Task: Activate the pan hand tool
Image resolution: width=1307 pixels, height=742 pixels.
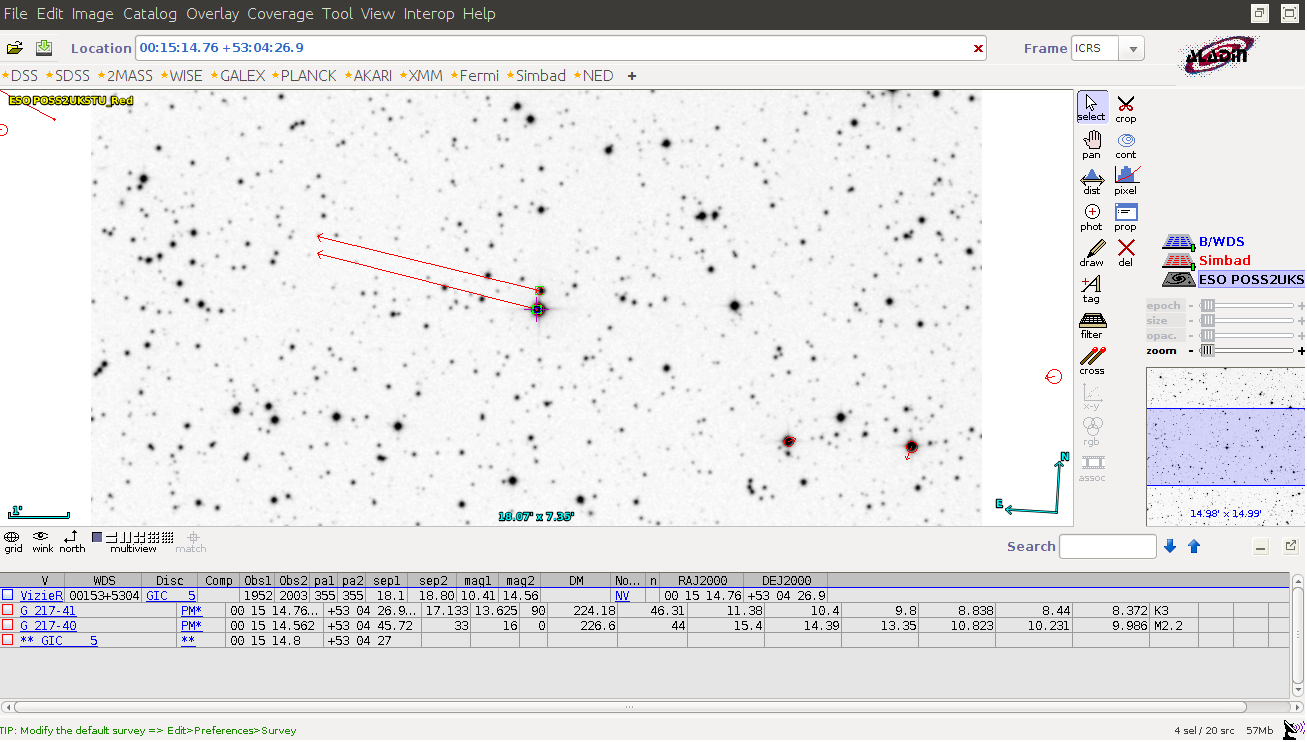Action: click(1091, 142)
